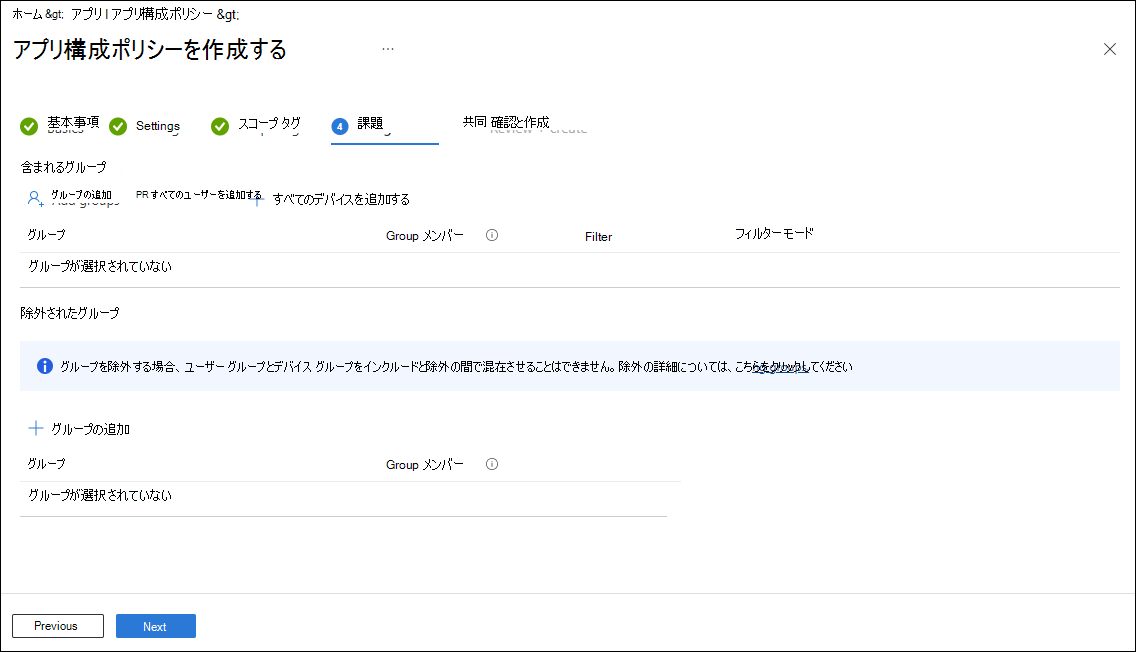Click the アプリ | アプリ構成ポリシー breadcrumb
Screen dimensions: 1136x652
pos(141,14)
